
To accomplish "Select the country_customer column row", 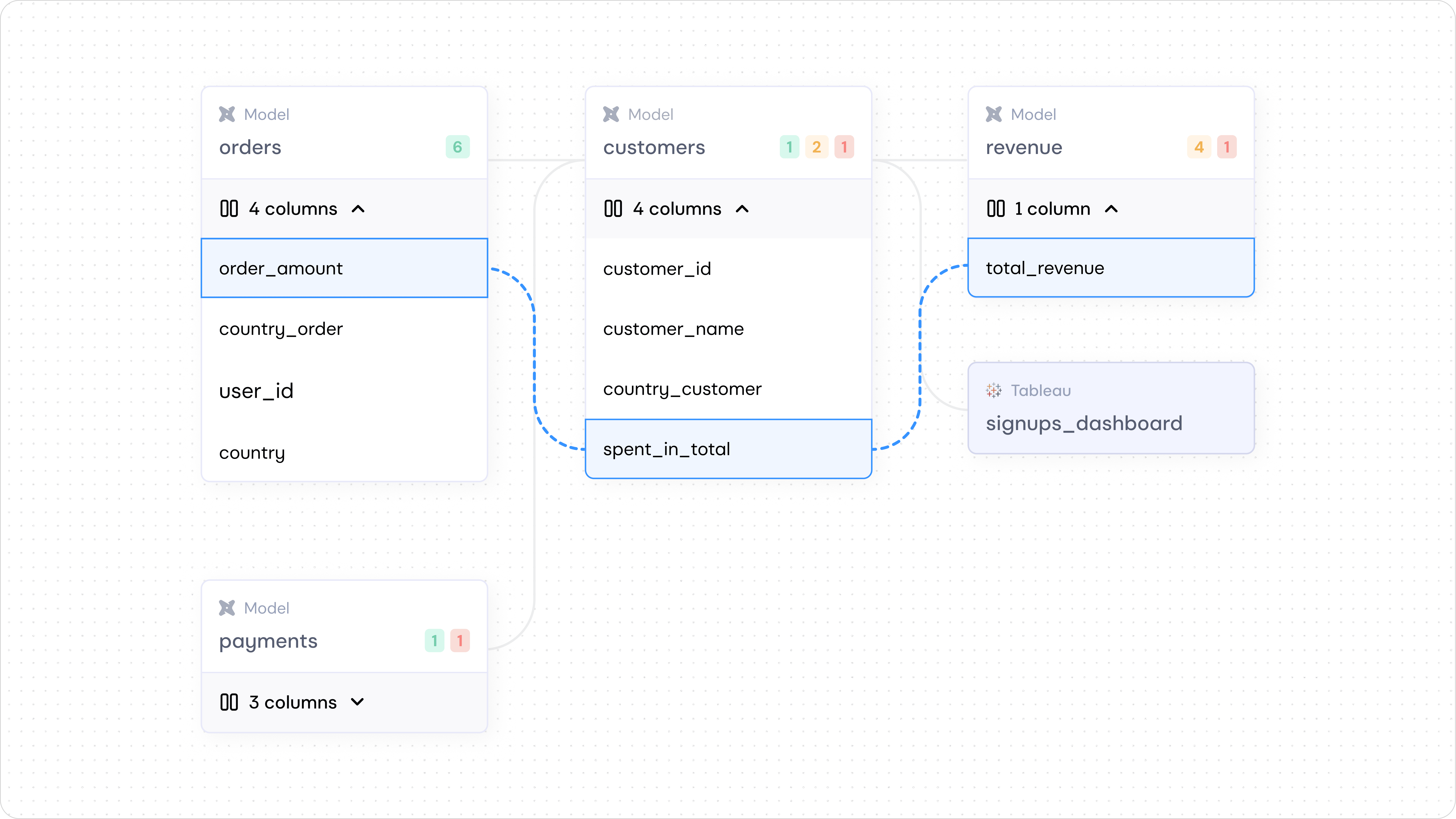I will pyautogui.click(x=682, y=388).
